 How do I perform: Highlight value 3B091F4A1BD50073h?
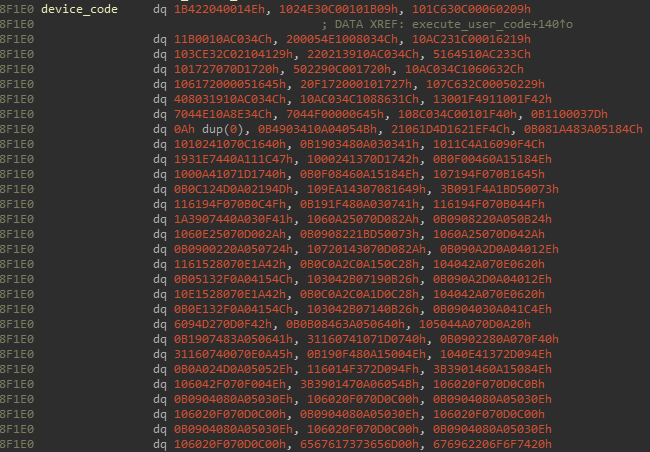(x=500, y=189)
